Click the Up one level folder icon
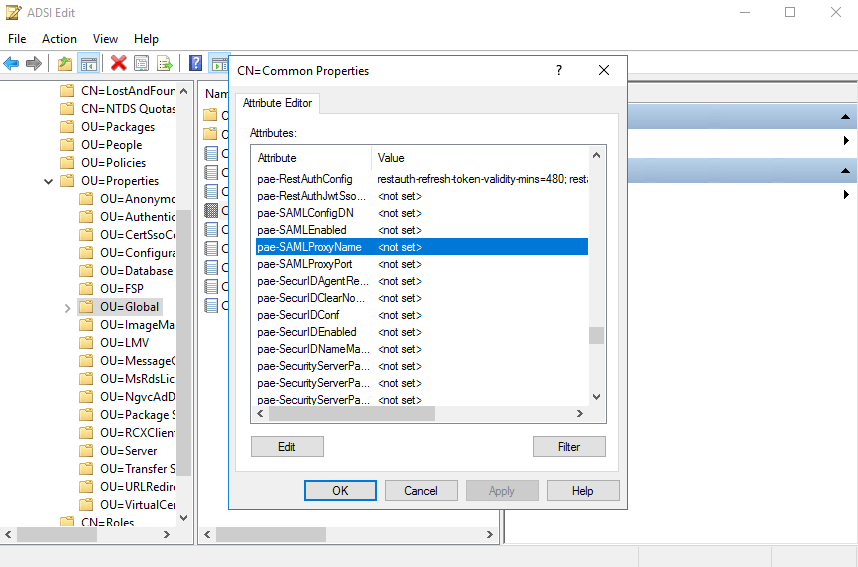This screenshot has height=567, width=858. pyautogui.click(x=65, y=63)
